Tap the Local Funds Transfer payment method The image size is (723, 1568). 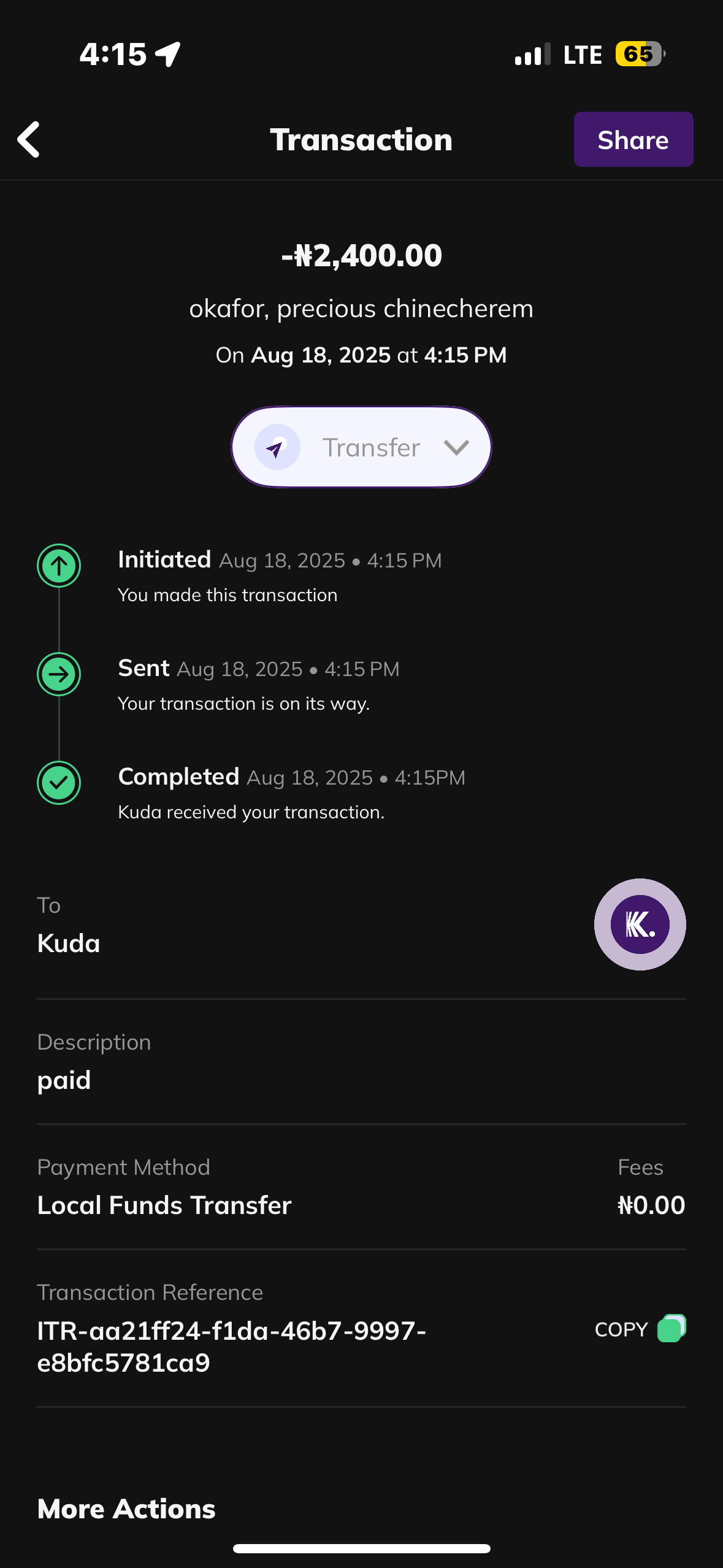tap(164, 1205)
